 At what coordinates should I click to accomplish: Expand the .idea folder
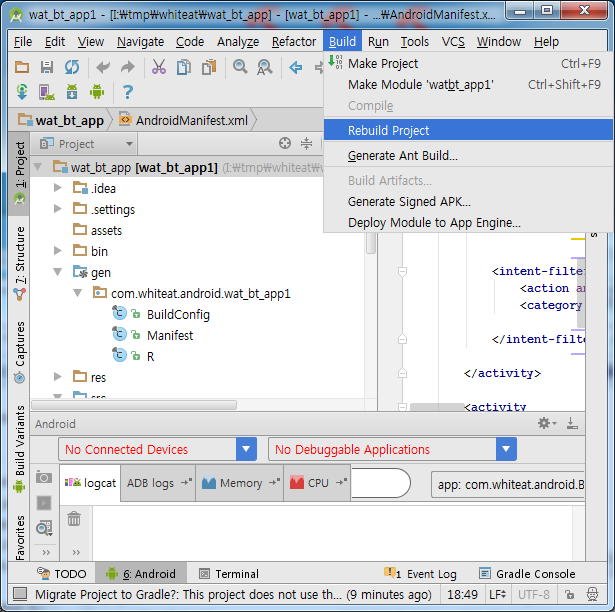point(58,188)
